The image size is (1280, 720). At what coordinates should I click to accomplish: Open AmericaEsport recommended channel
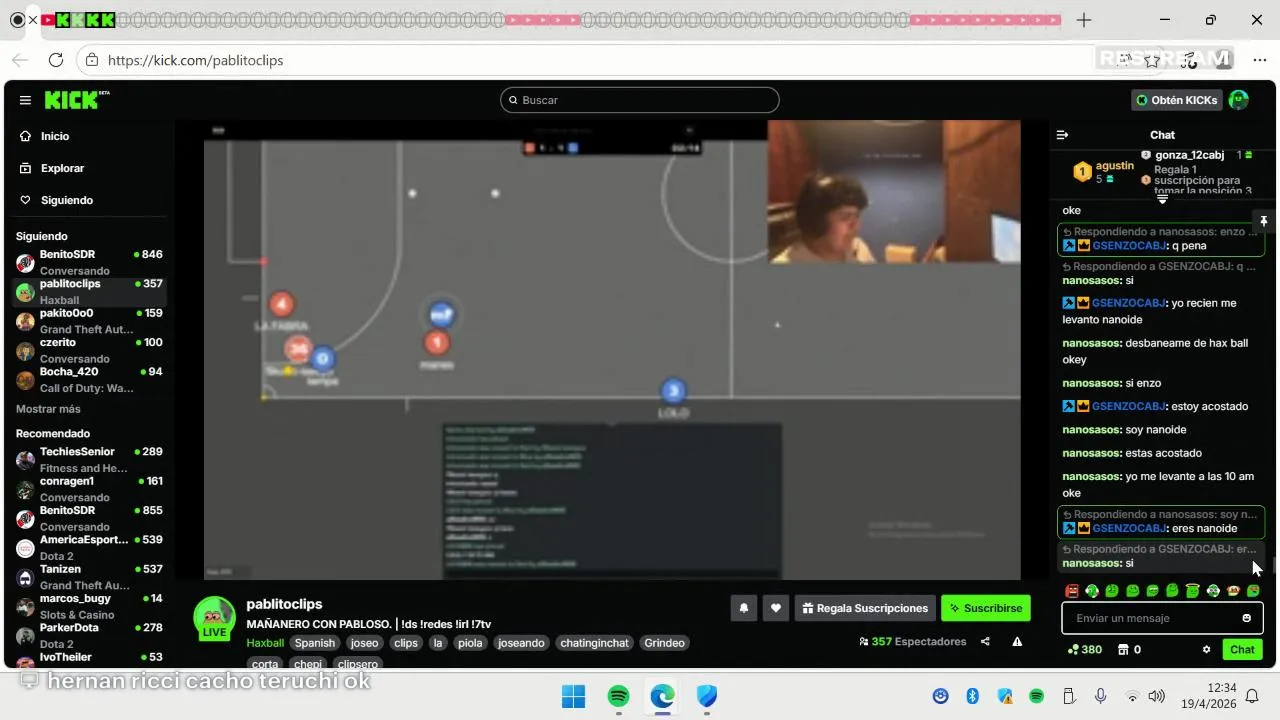coord(89,547)
